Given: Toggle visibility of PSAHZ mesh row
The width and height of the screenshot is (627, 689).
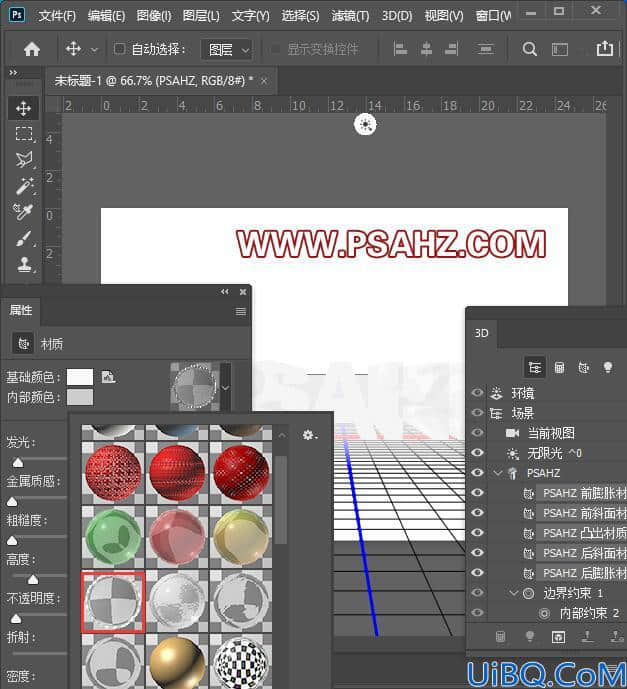Looking at the screenshot, I should point(477,473).
